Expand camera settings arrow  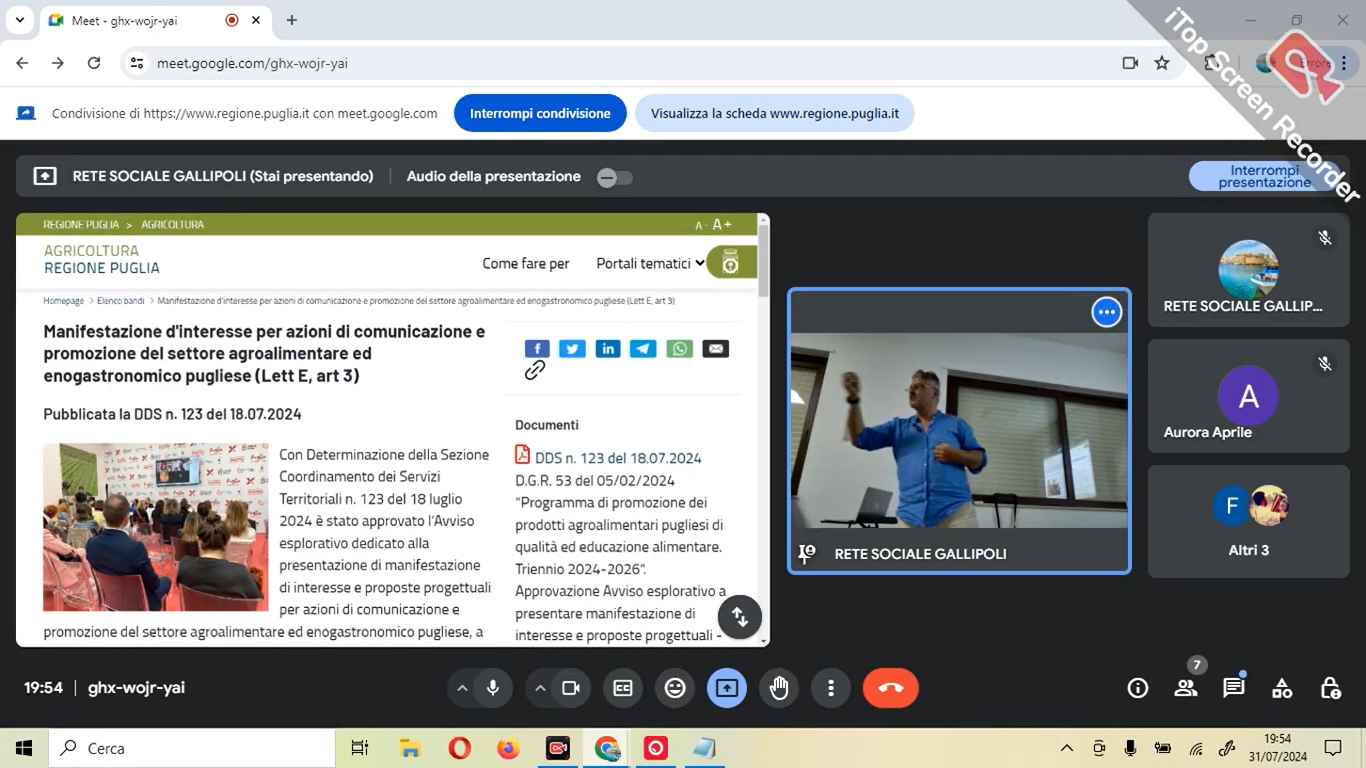(540, 688)
